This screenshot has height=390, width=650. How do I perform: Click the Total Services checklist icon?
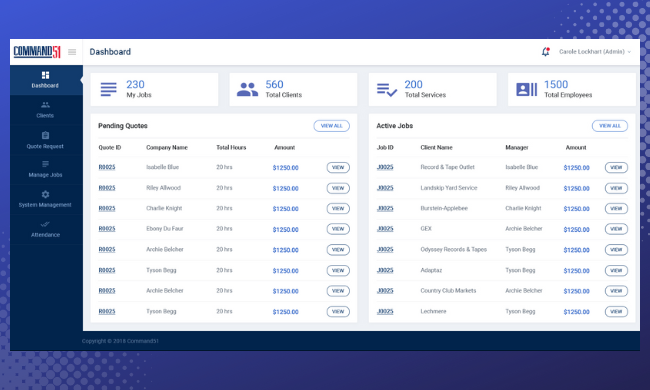(387, 90)
